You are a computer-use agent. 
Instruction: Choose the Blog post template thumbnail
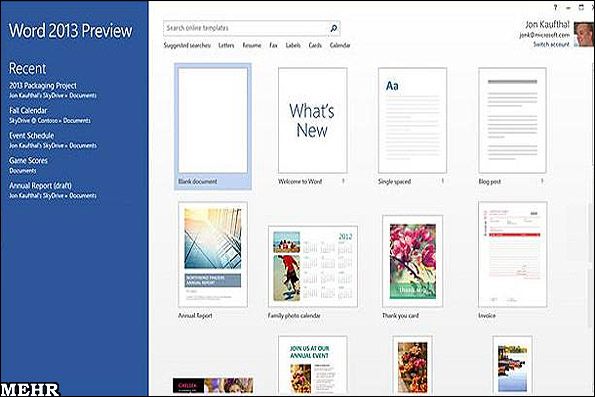(x=512, y=121)
